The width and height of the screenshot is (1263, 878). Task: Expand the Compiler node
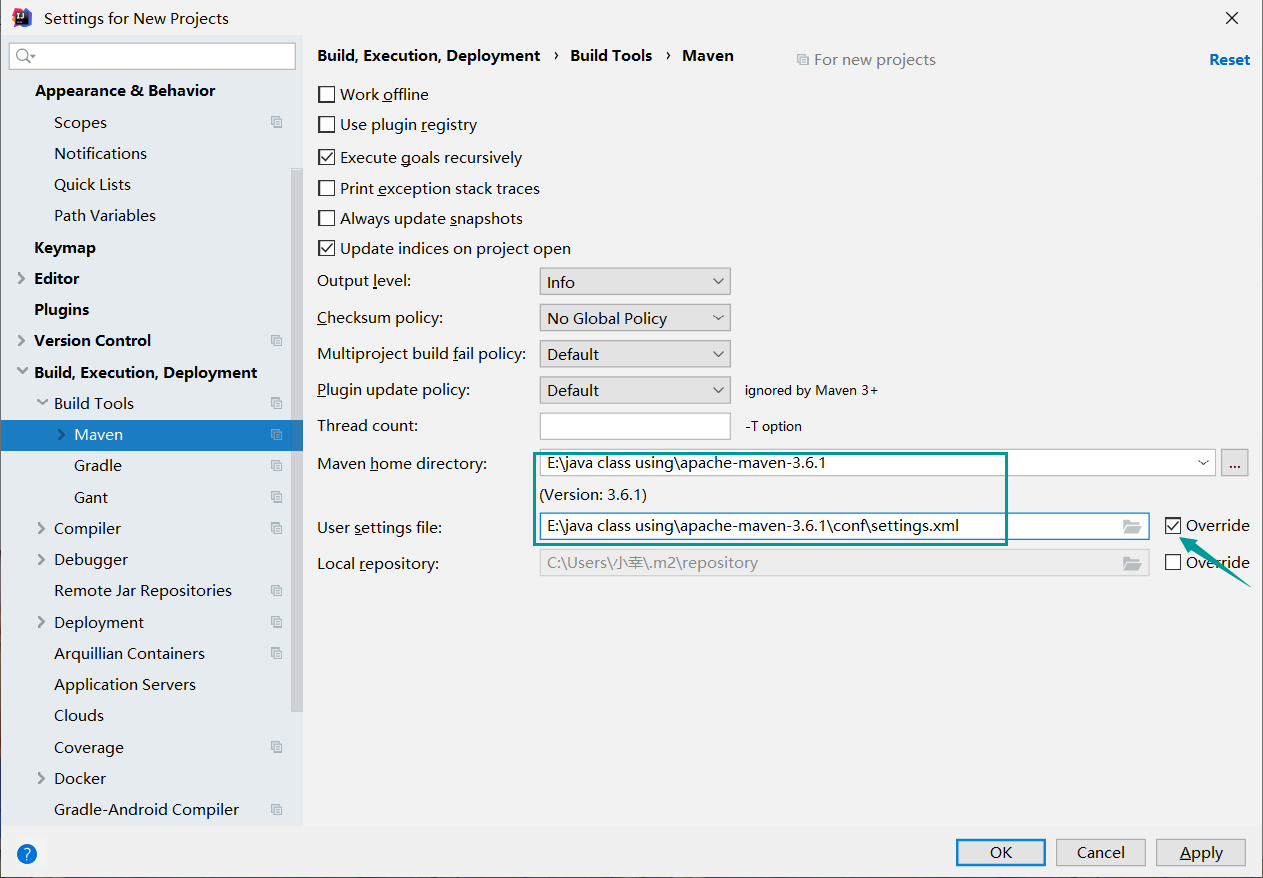(41, 528)
